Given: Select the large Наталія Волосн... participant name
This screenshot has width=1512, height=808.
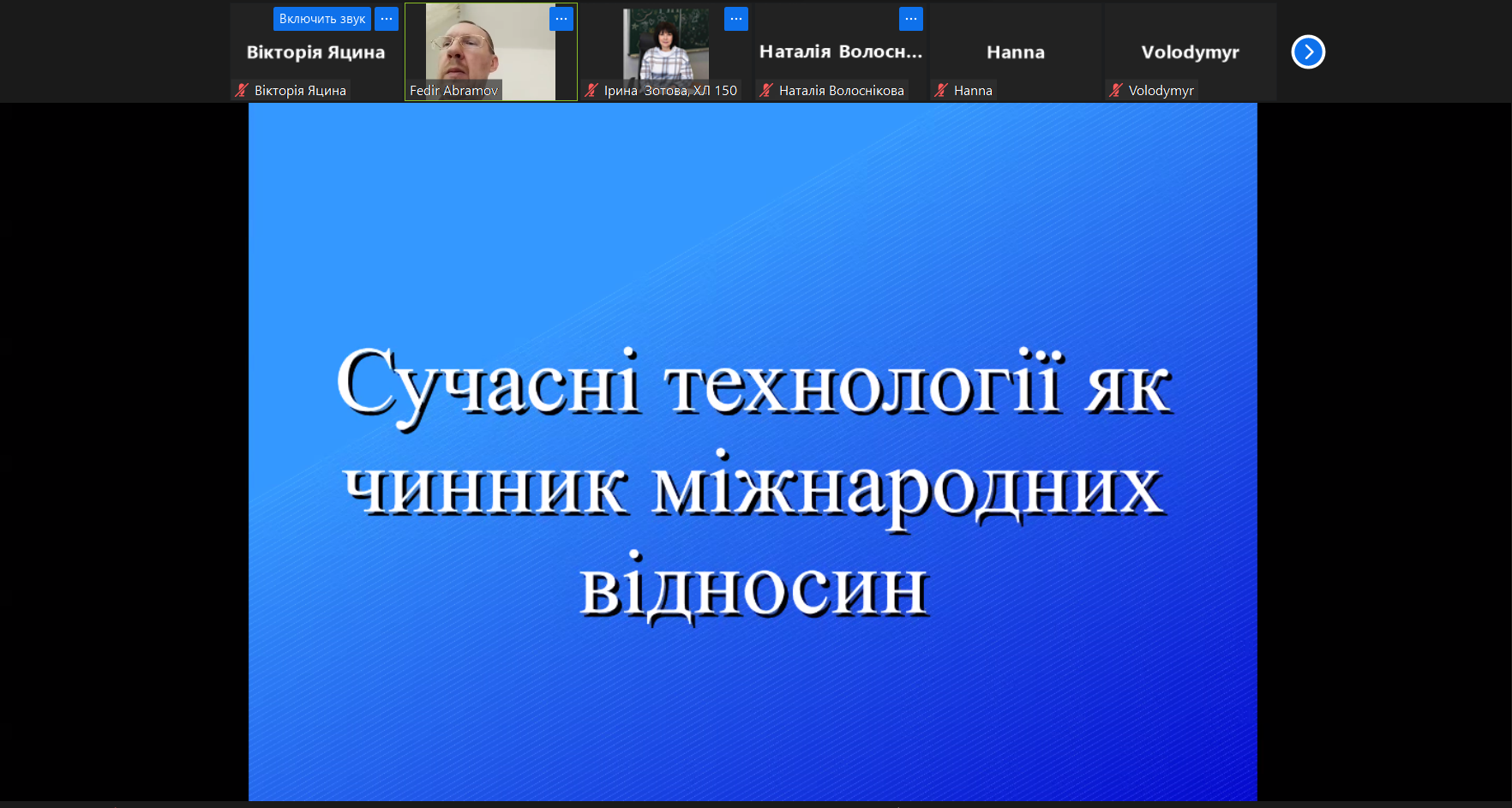Looking at the screenshot, I should coord(840,52).
